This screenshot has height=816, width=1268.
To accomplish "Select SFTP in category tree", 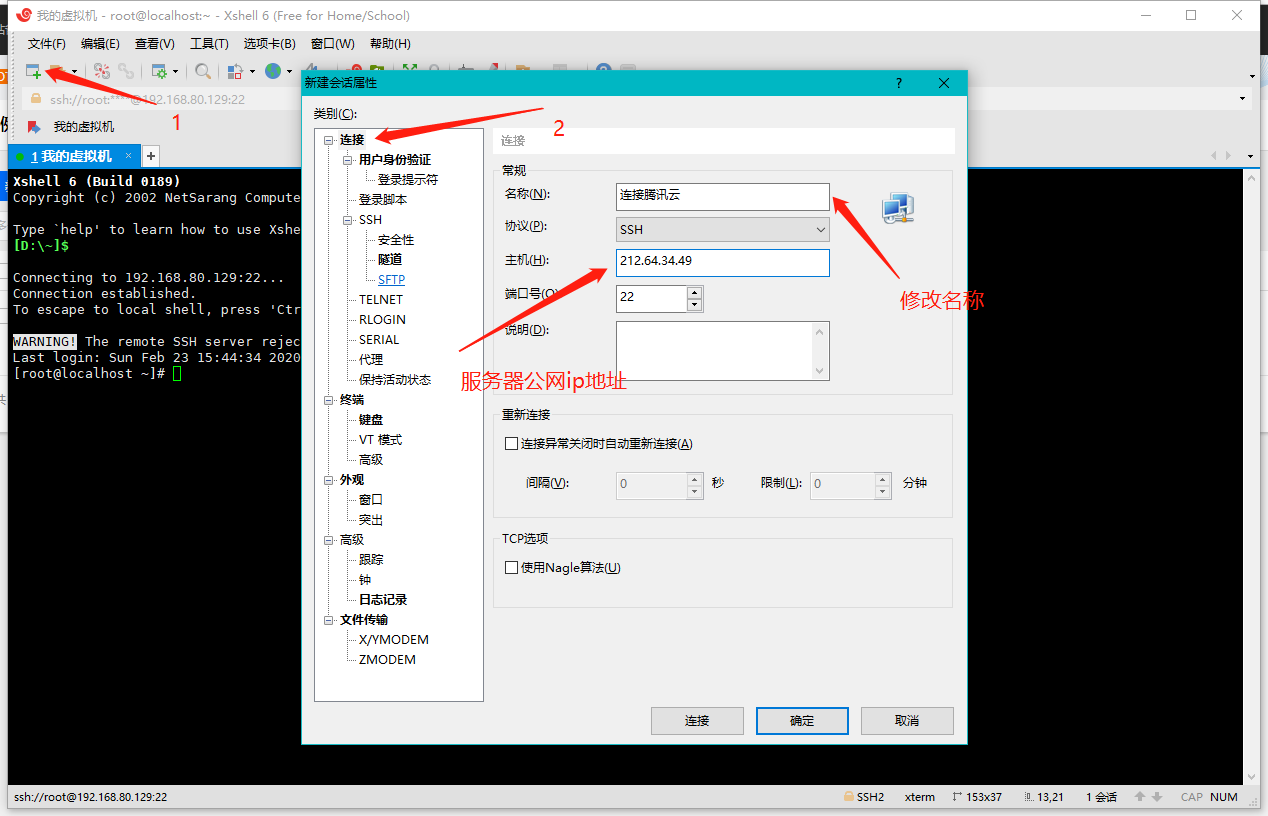I will tap(392, 280).
